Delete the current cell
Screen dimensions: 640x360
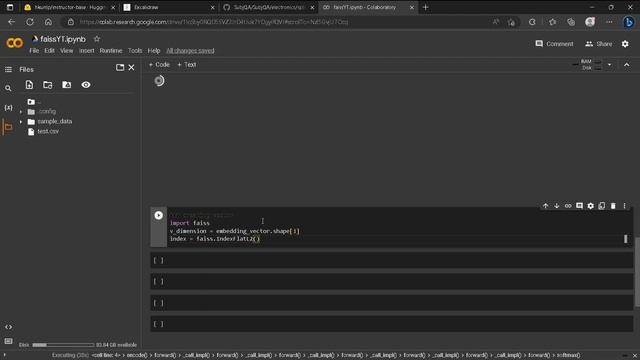click(613, 206)
